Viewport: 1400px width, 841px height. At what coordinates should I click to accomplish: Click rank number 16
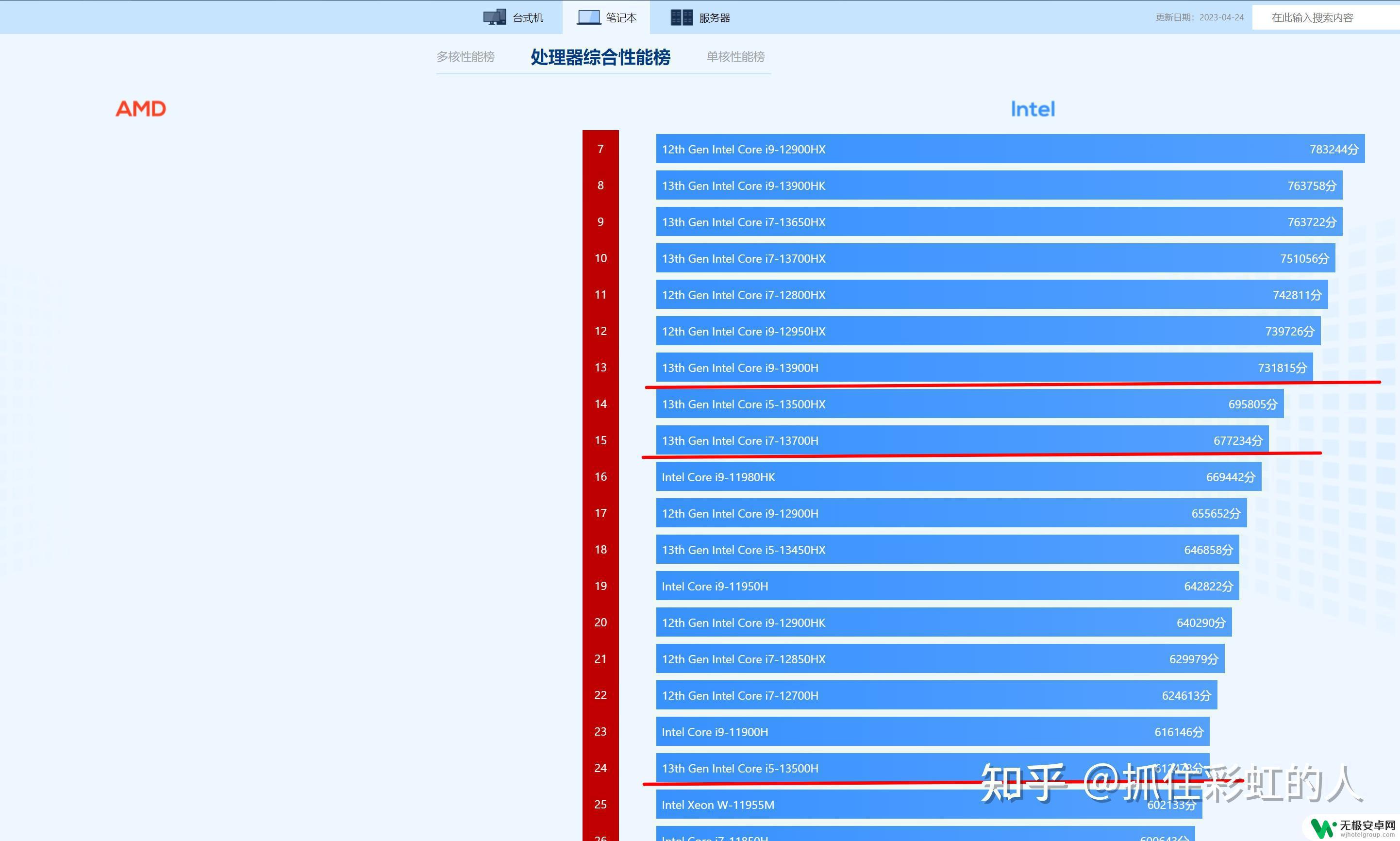click(x=600, y=477)
